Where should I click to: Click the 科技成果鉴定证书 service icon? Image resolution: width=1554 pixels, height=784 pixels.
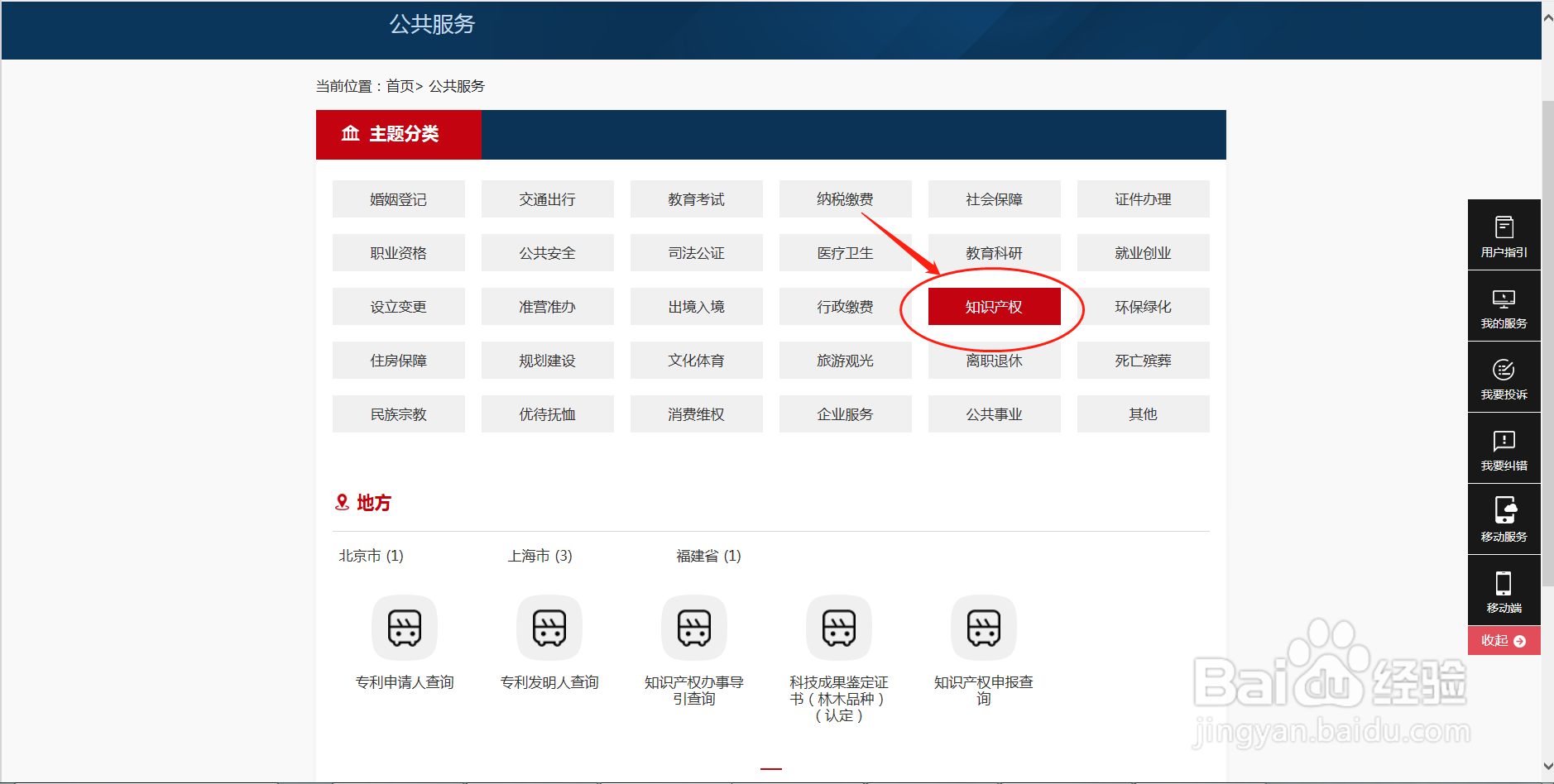point(839,629)
